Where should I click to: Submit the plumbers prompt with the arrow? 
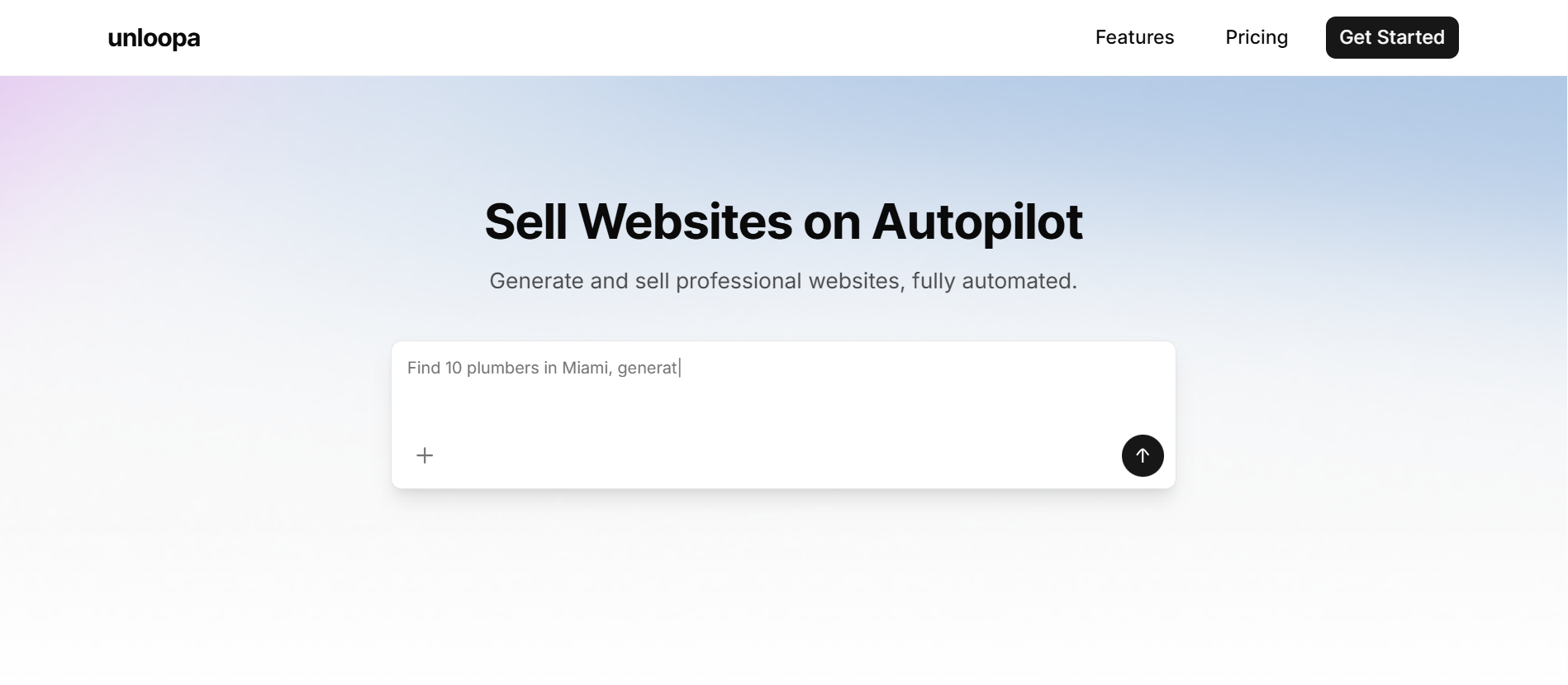[x=1142, y=455]
